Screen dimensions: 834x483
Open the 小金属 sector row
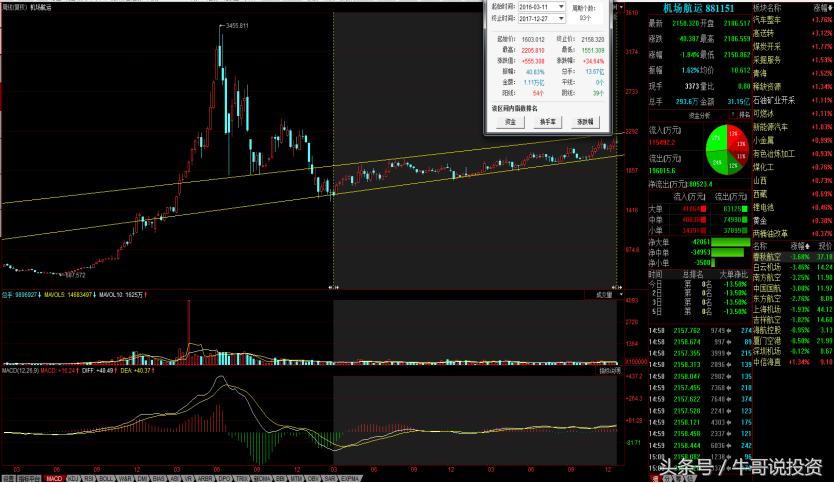[793, 140]
